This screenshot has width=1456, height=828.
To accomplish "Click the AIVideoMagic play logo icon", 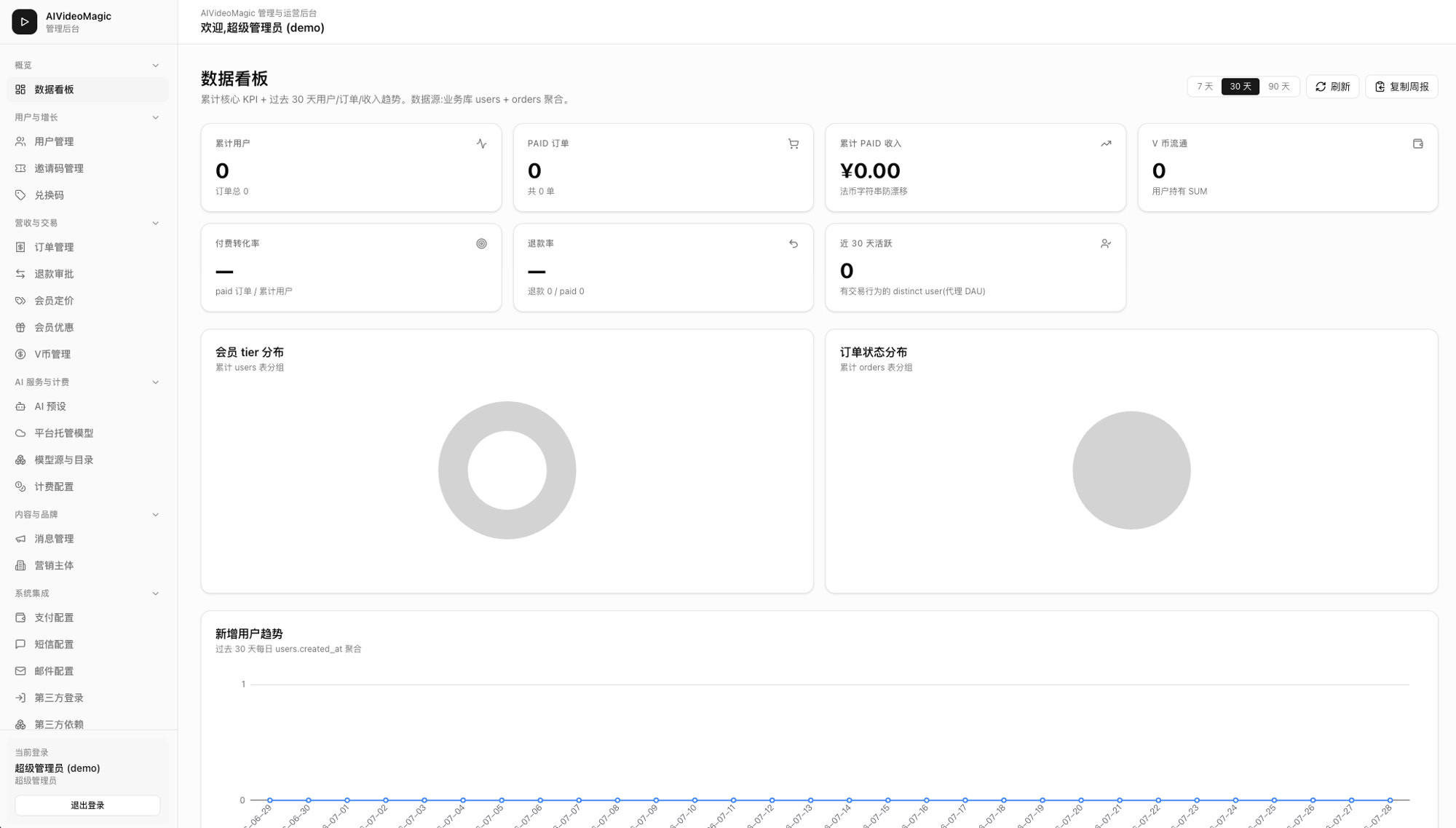I will (x=24, y=22).
